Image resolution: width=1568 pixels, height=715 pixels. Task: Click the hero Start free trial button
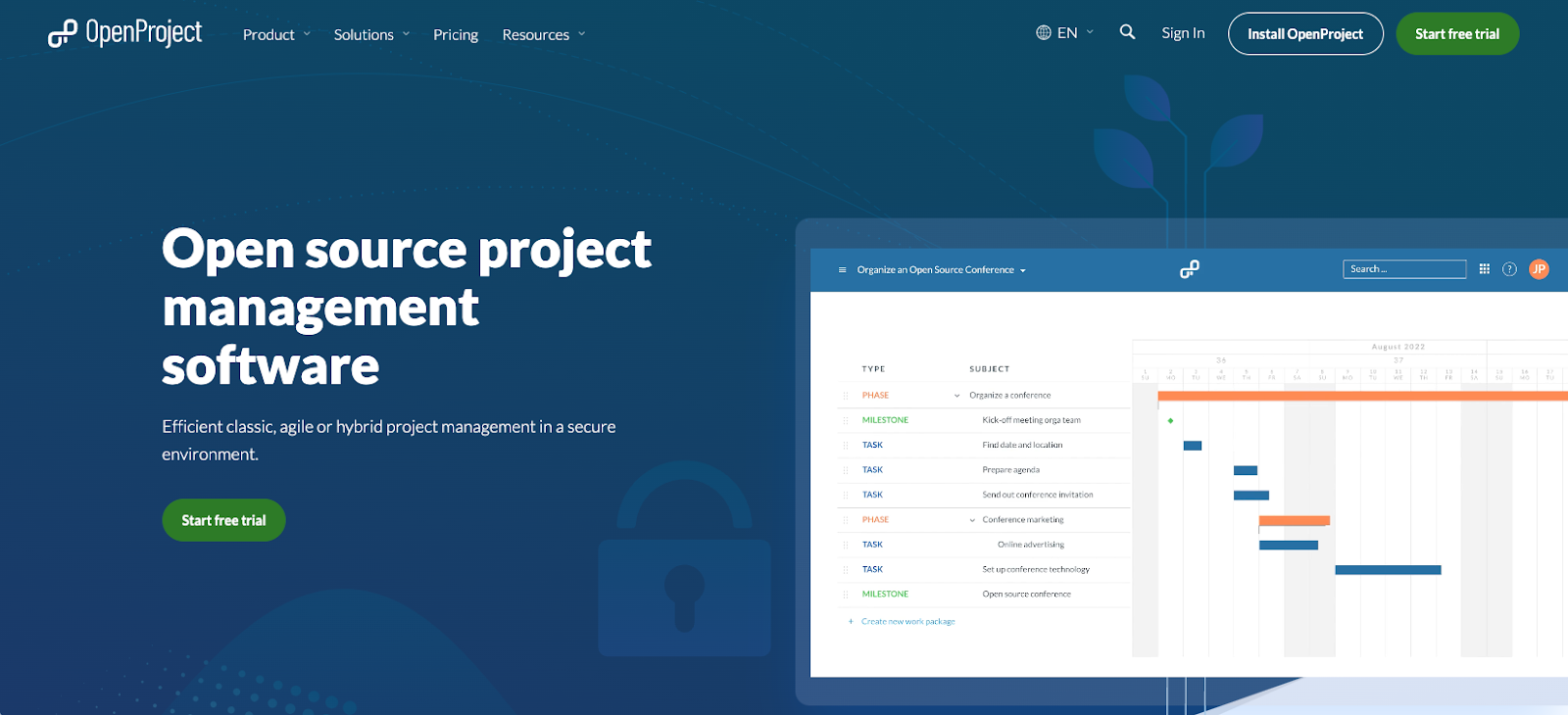pos(223,520)
